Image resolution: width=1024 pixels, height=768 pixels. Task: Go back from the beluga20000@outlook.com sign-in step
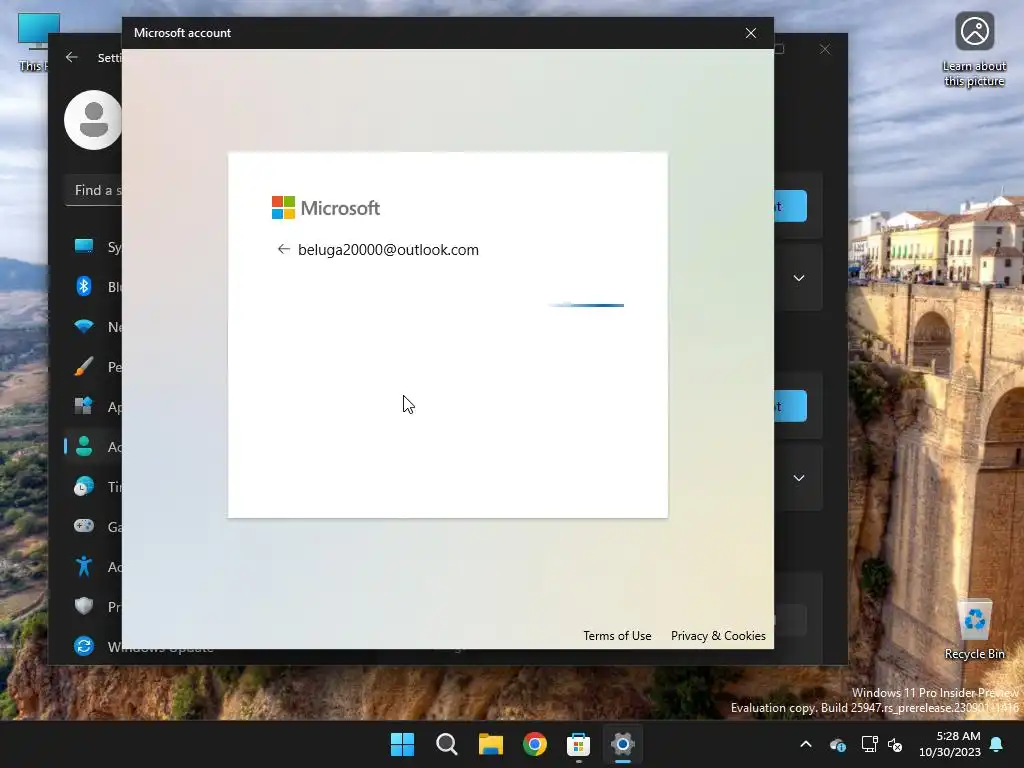pyautogui.click(x=283, y=249)
